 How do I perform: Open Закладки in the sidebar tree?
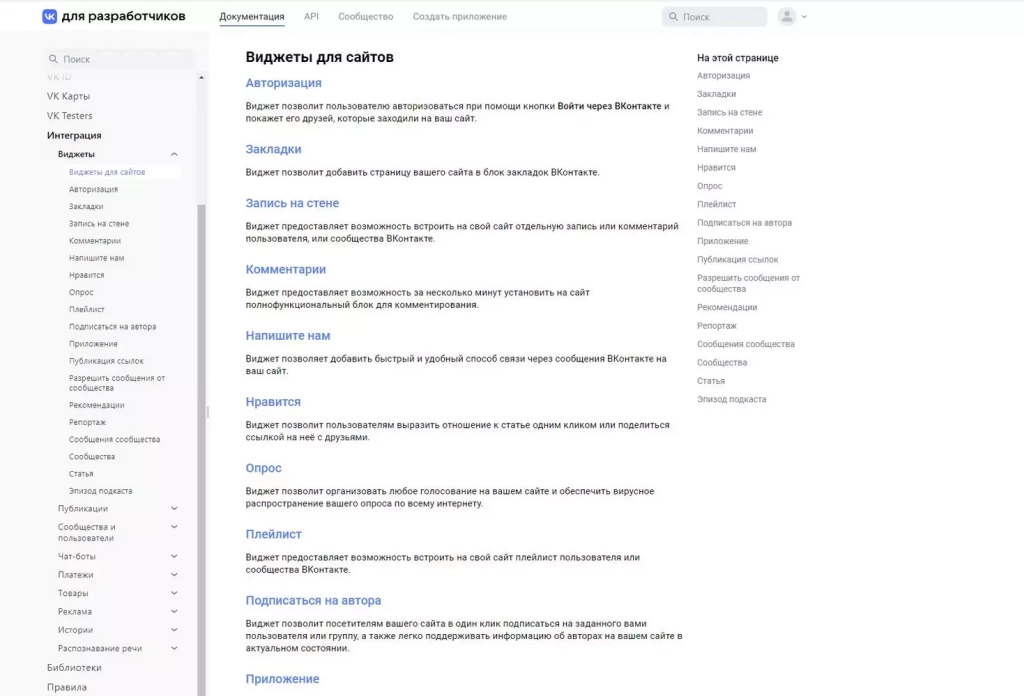[86, 206]
